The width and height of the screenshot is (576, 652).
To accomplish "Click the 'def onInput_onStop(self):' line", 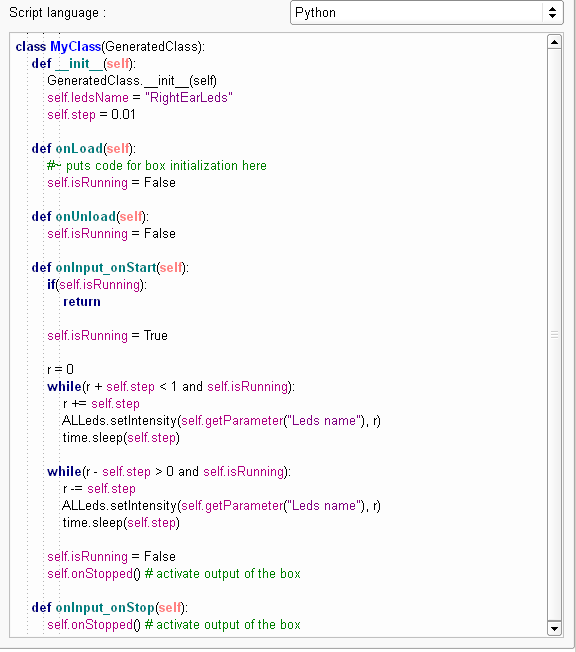I will point(110,608).
